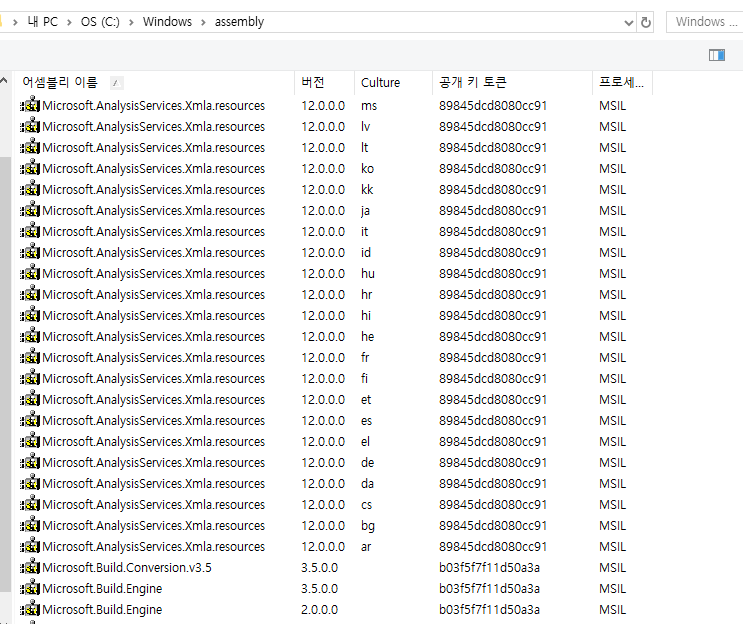Sort by 프로세... column header
The height and width of the screenshot is (624, 743).
(622, 82)
